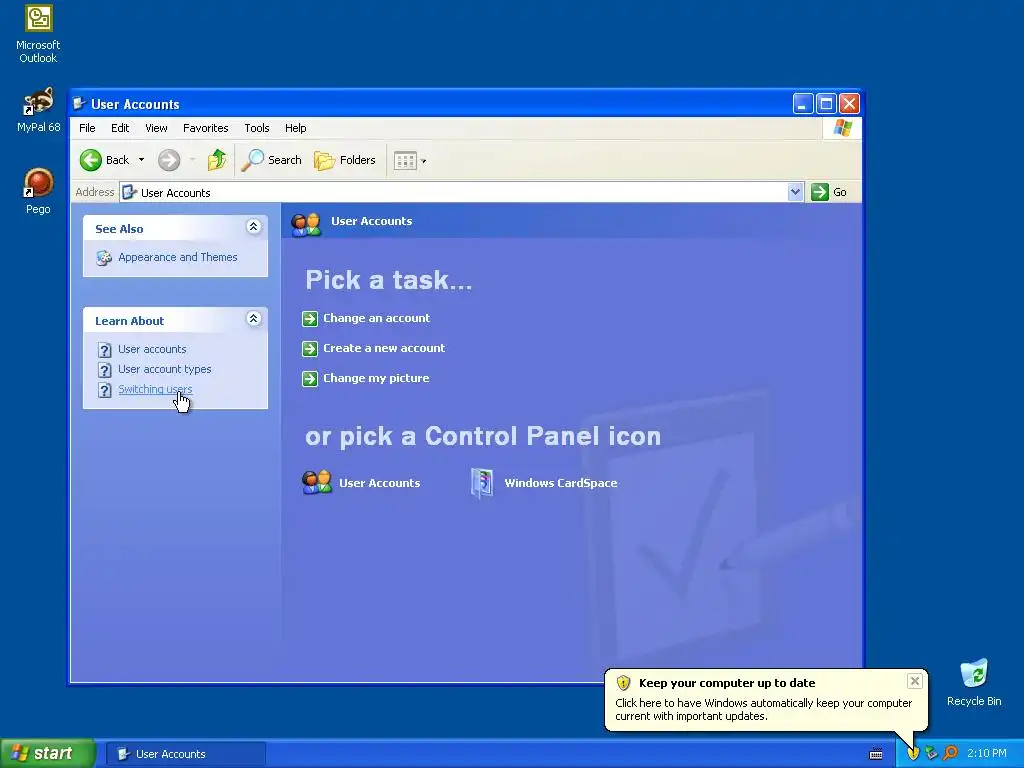Collapse the See Also panel
The width and height of the screenshot is (1024, 768).
click(x=253, y=227)
